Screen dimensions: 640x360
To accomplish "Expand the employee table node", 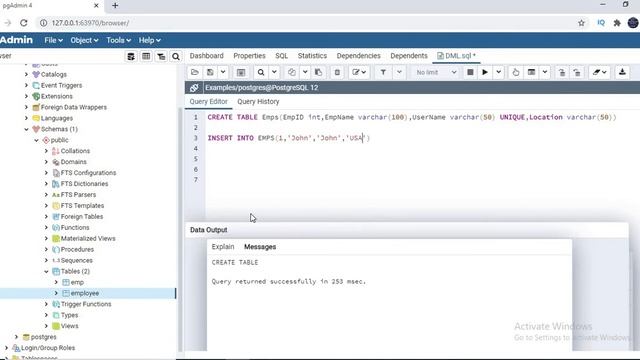I will [56, 293].
